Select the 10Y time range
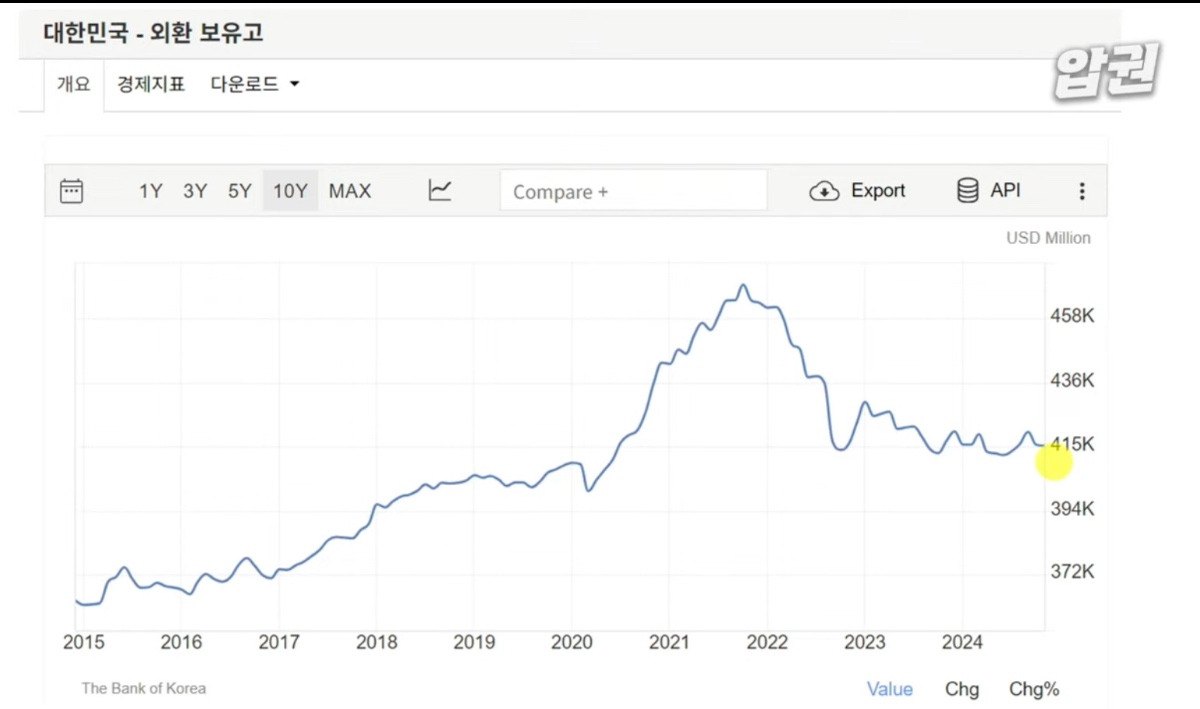The height and width of the screenshot is (709, 1200). click(x=290, y=191)
